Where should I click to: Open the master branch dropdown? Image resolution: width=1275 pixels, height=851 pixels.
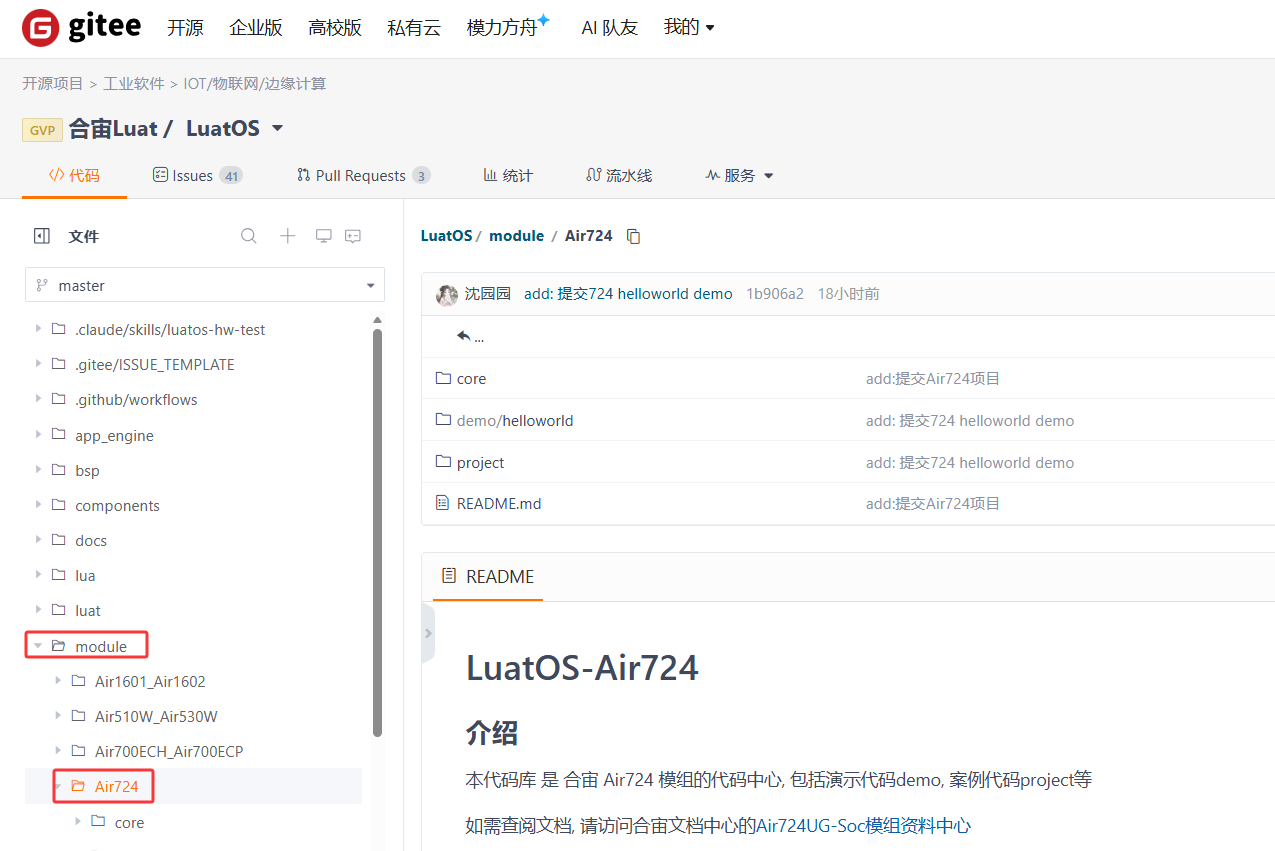205,285
